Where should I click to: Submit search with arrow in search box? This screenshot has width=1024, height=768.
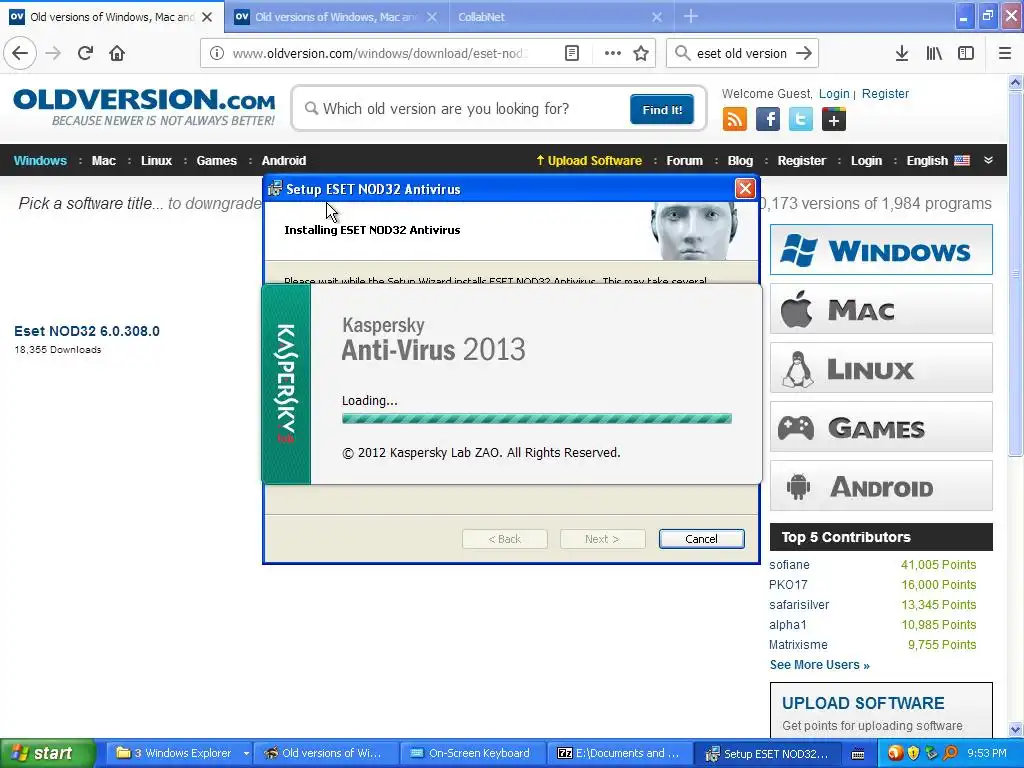804,53
